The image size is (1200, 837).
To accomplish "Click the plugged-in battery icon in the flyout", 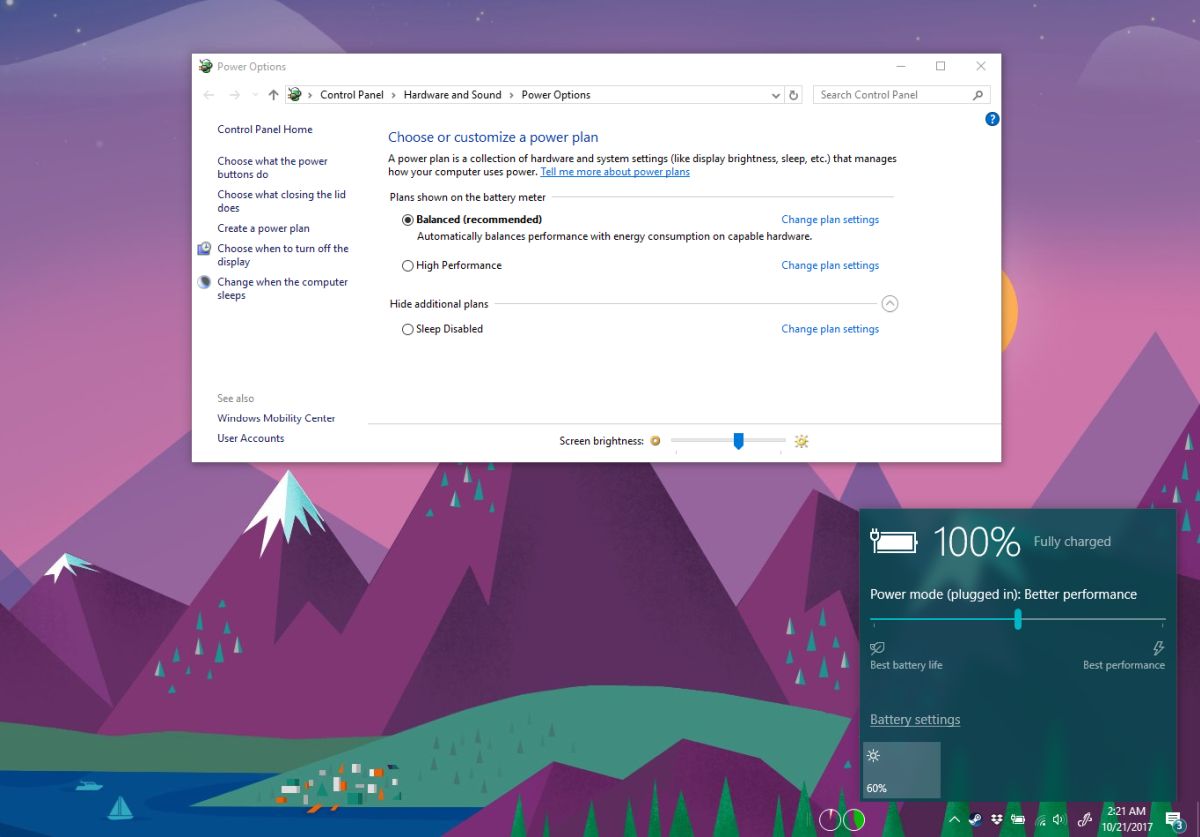I will (893, 541).
